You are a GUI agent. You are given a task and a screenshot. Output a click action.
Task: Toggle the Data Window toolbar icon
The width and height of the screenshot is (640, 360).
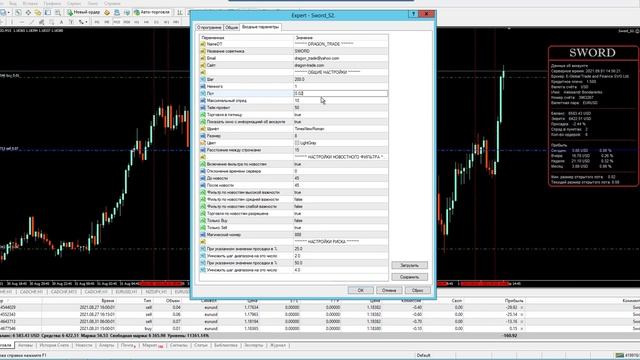pos(28,13)
